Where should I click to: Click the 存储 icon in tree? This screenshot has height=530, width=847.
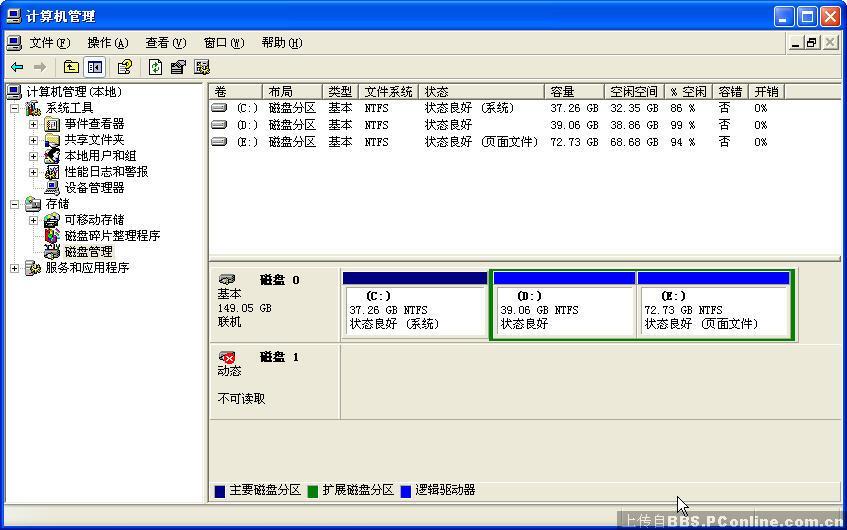coord(33,204)
